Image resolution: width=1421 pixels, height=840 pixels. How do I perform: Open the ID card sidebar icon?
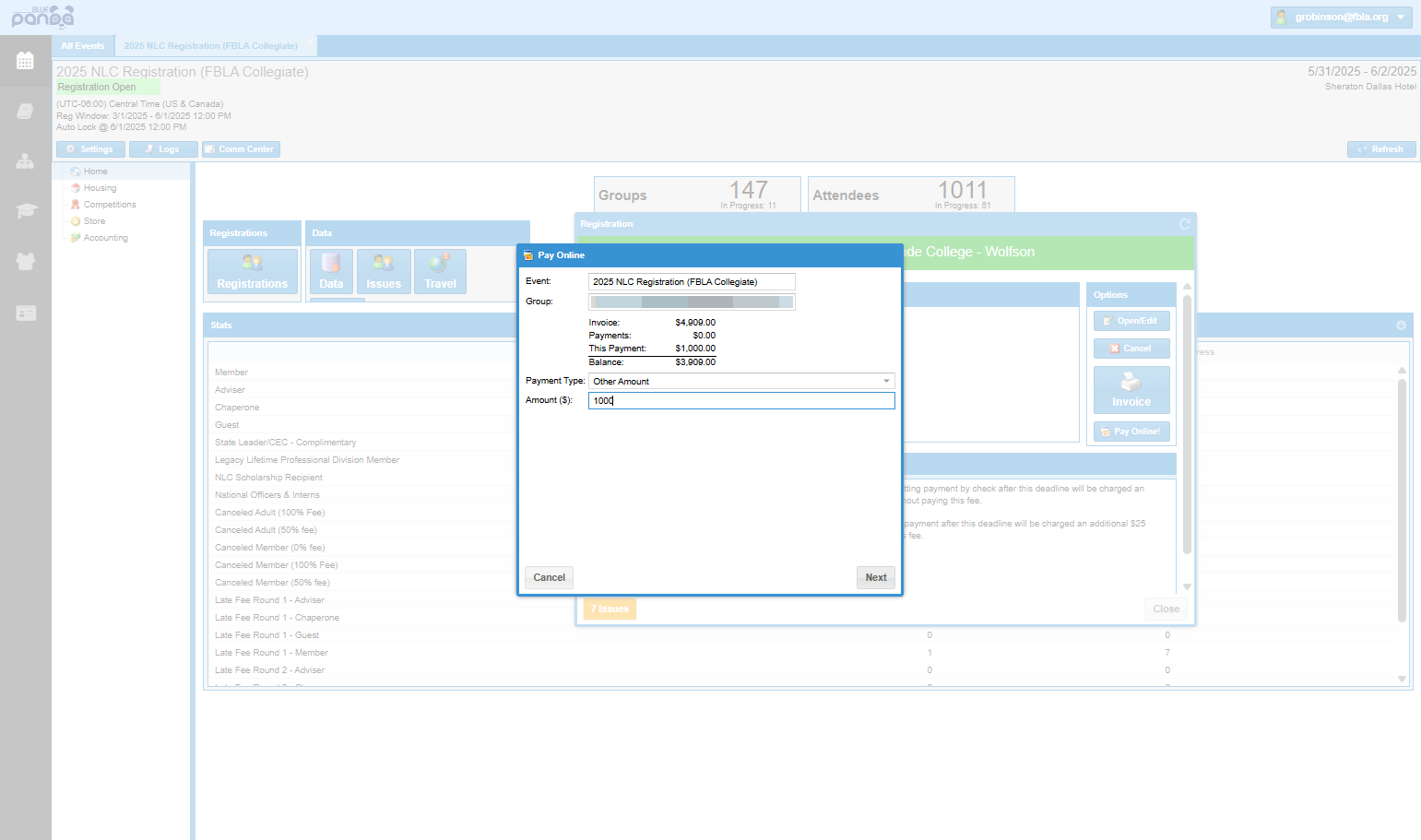(x=25, y=314)
